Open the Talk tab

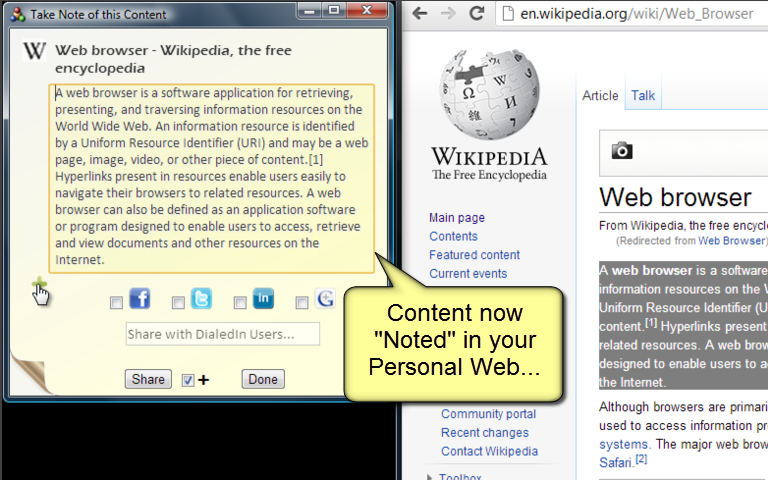(643, 96)
